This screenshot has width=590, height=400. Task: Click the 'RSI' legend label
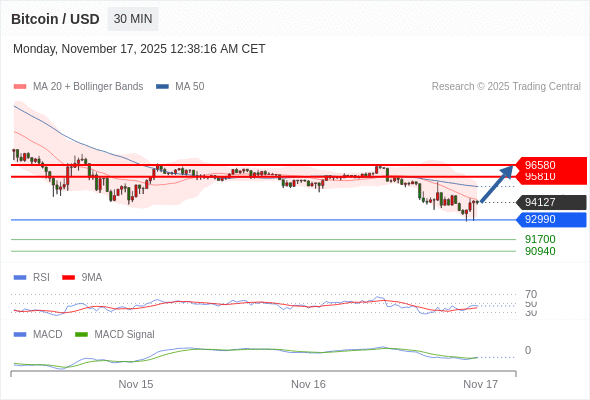coord(41,278)
